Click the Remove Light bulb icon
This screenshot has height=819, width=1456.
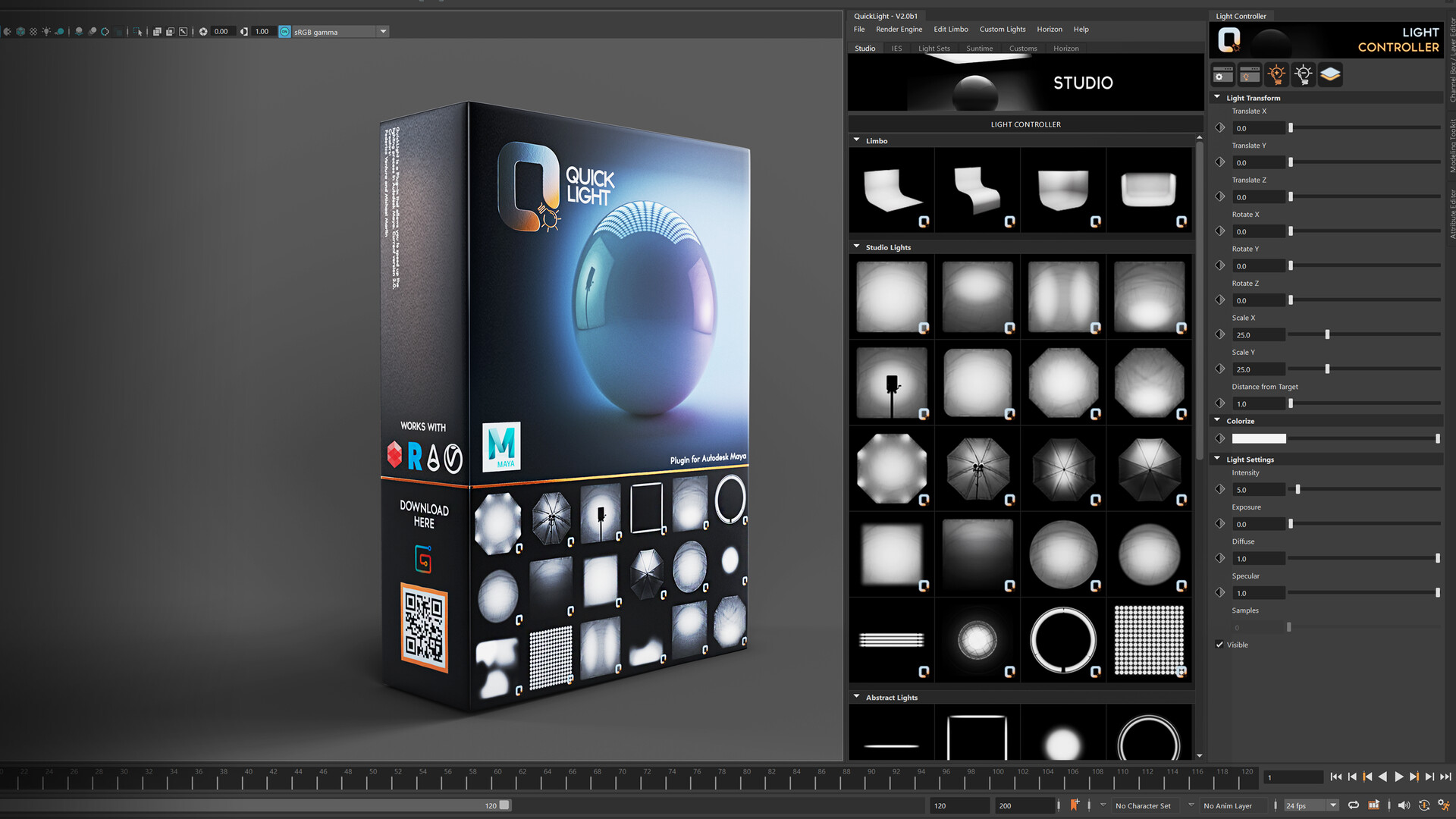(1303, 74)
